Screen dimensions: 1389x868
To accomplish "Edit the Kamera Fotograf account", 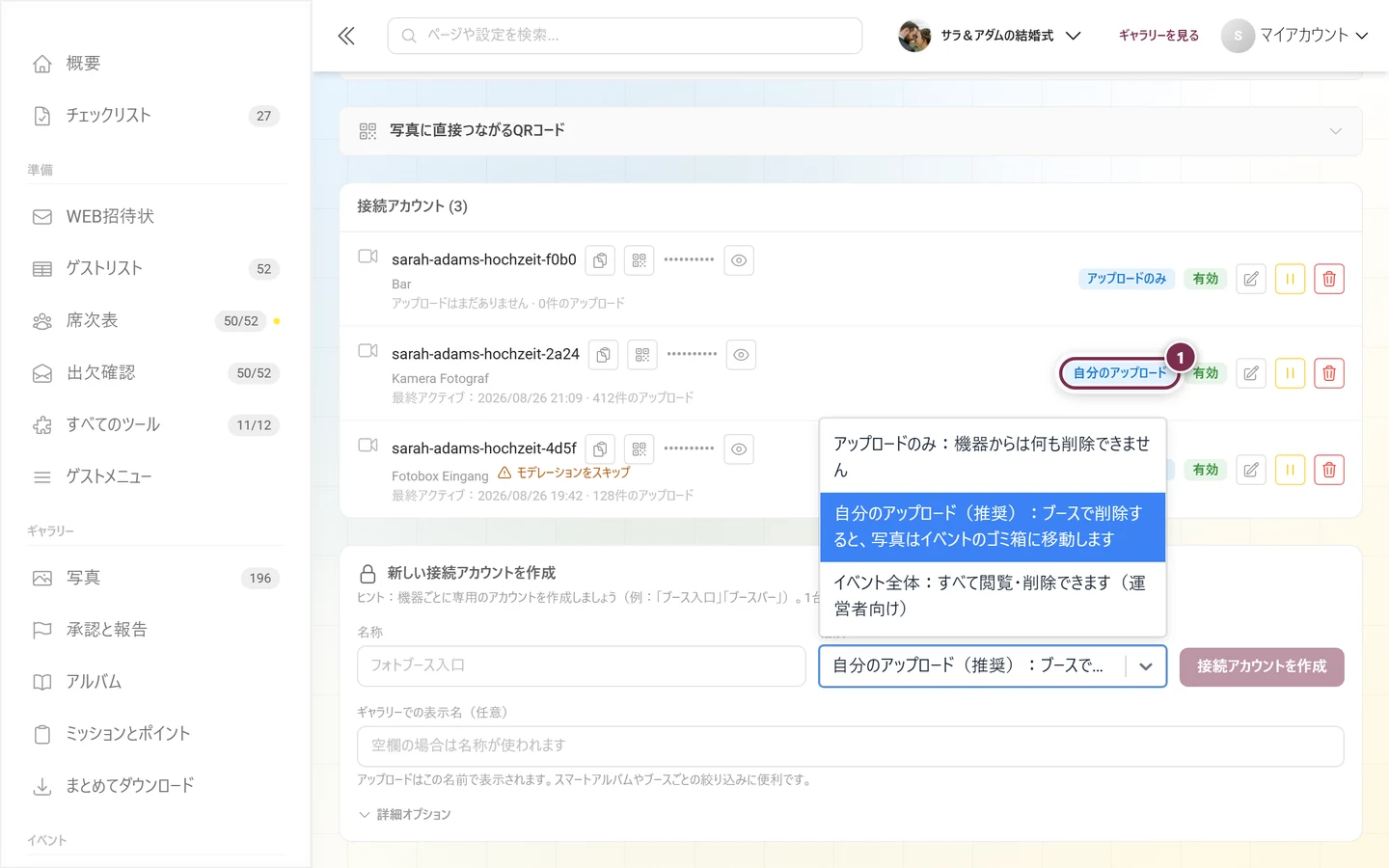I will pos(1251,373).
